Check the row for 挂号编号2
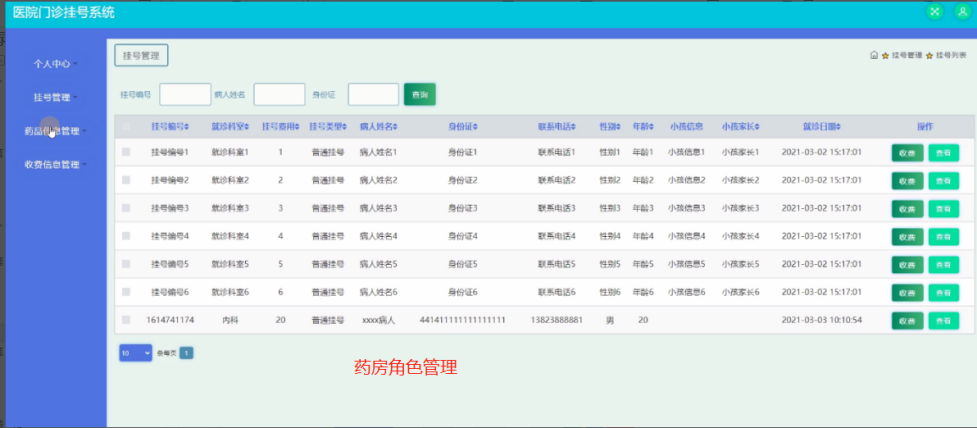This screenshot has width=977, height=428. pyautogui.click(x=126, y=180)
